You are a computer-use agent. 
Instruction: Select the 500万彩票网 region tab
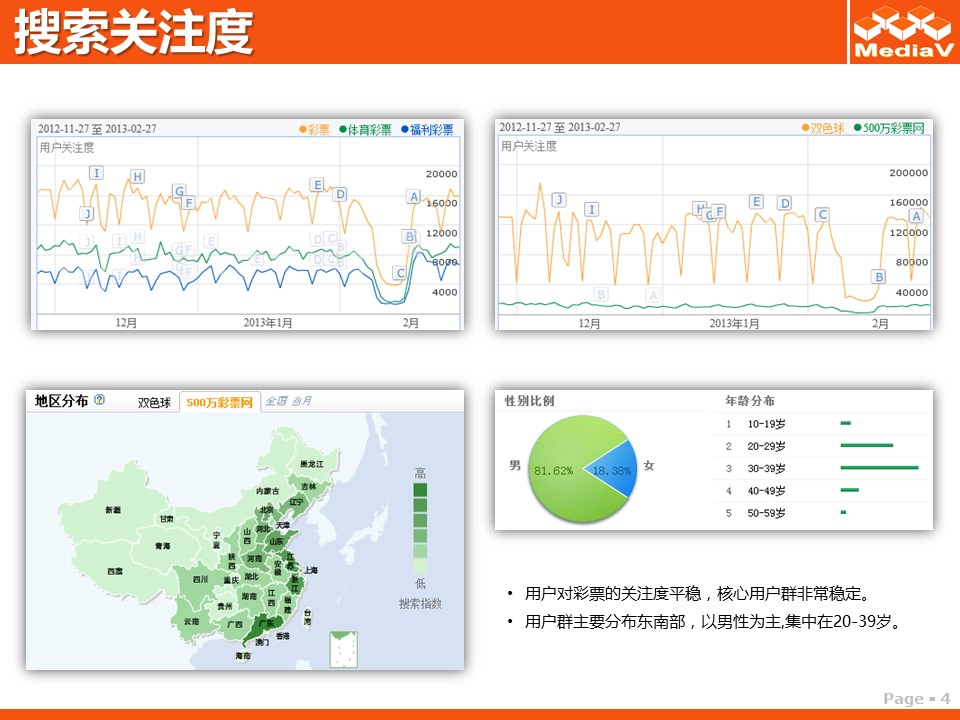(x=219, y=402)
